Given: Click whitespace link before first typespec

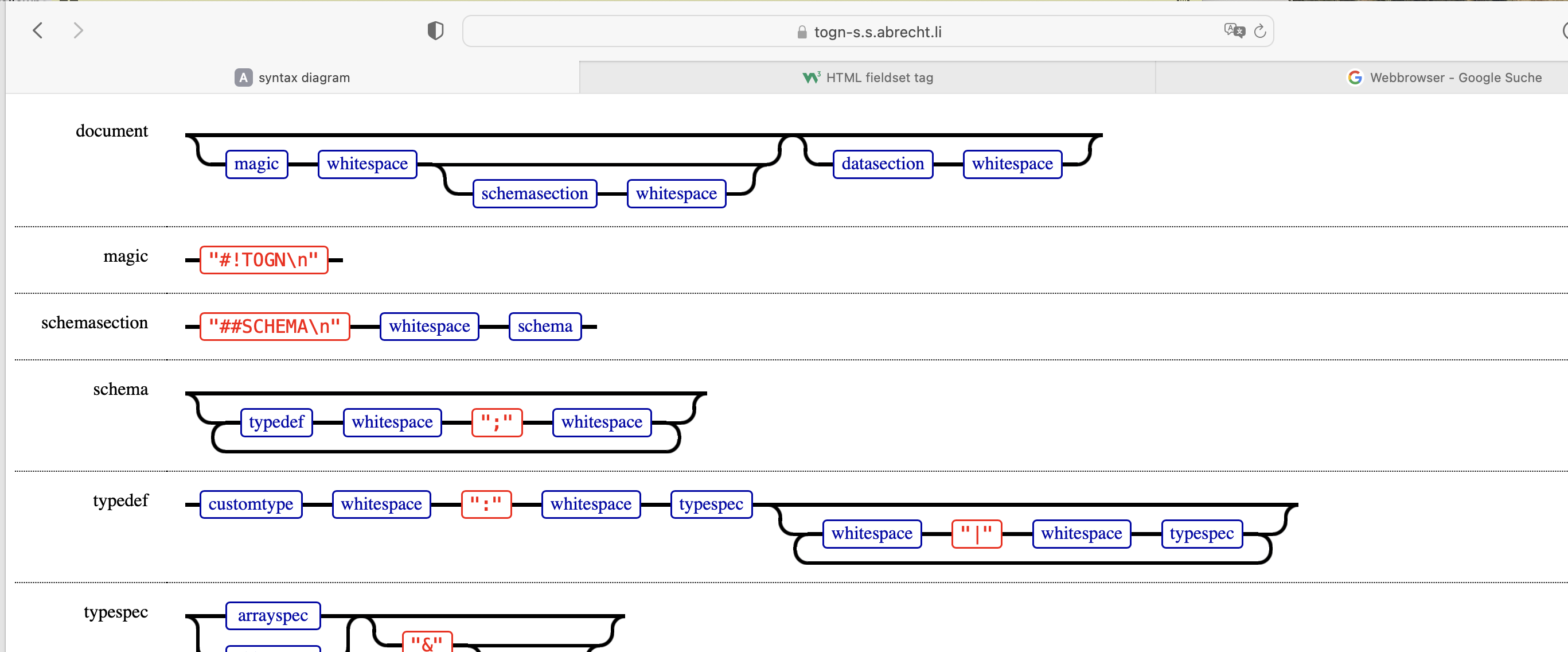Looking at the screenshot, I should (x=590, y=504).
